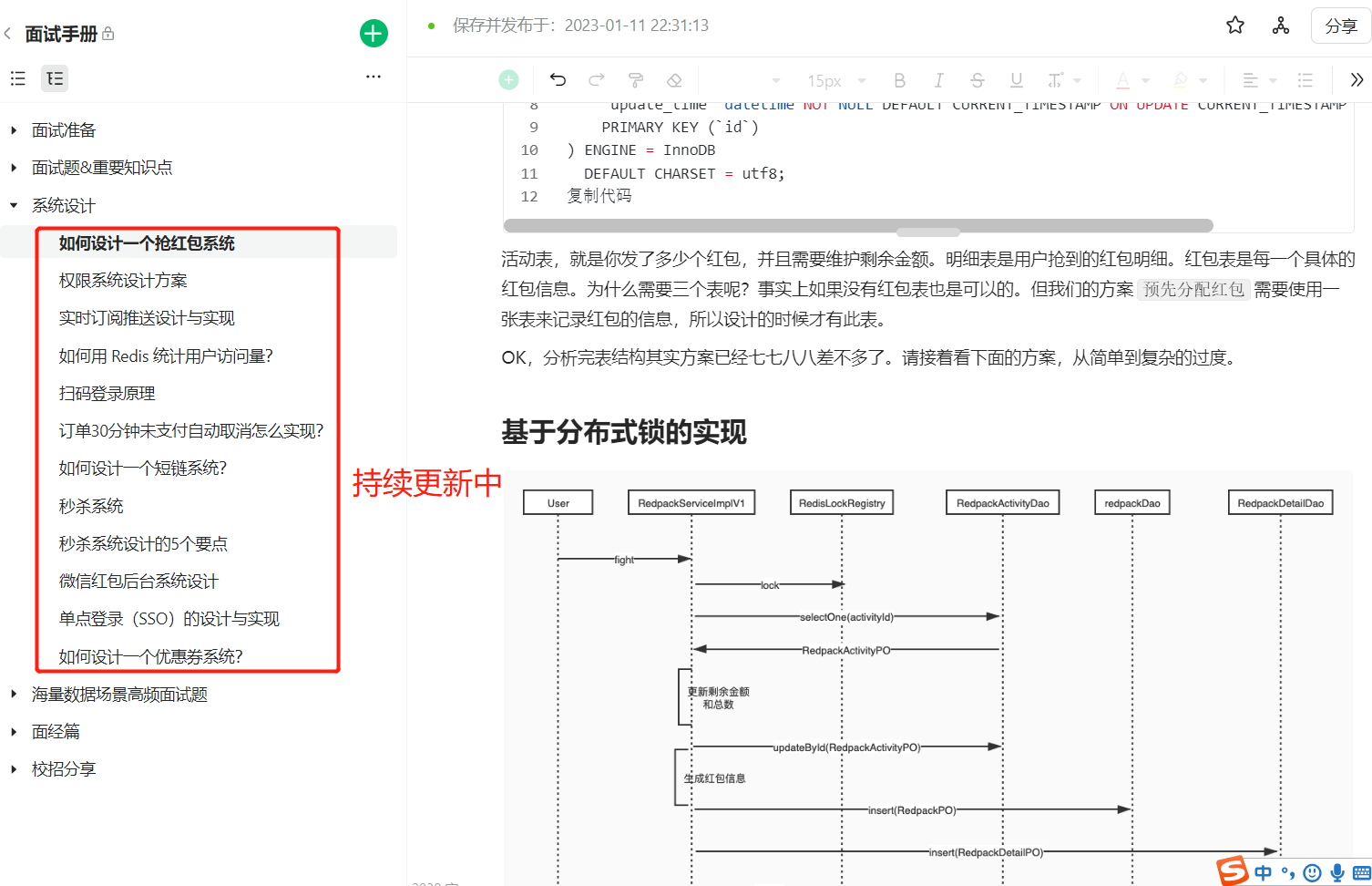The width and height of the screenshot is (1372, 886).
Task: Expand the 面经篇 folder
Action: (14, 732)
